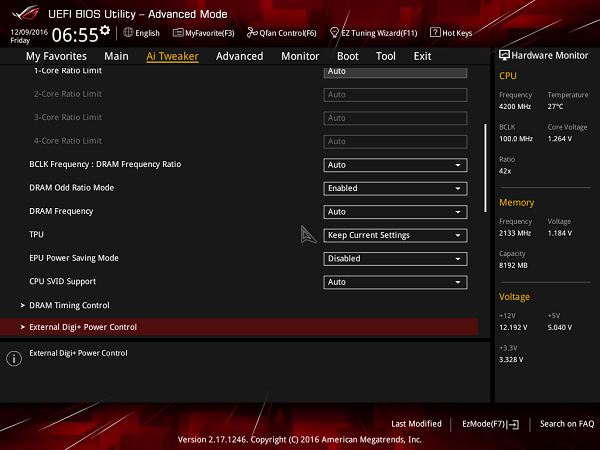This screenshot has width=600, height=450.
Task: Open CPU SVID Support dropdown
Action: pyautogui.click(x=395, y=282)
